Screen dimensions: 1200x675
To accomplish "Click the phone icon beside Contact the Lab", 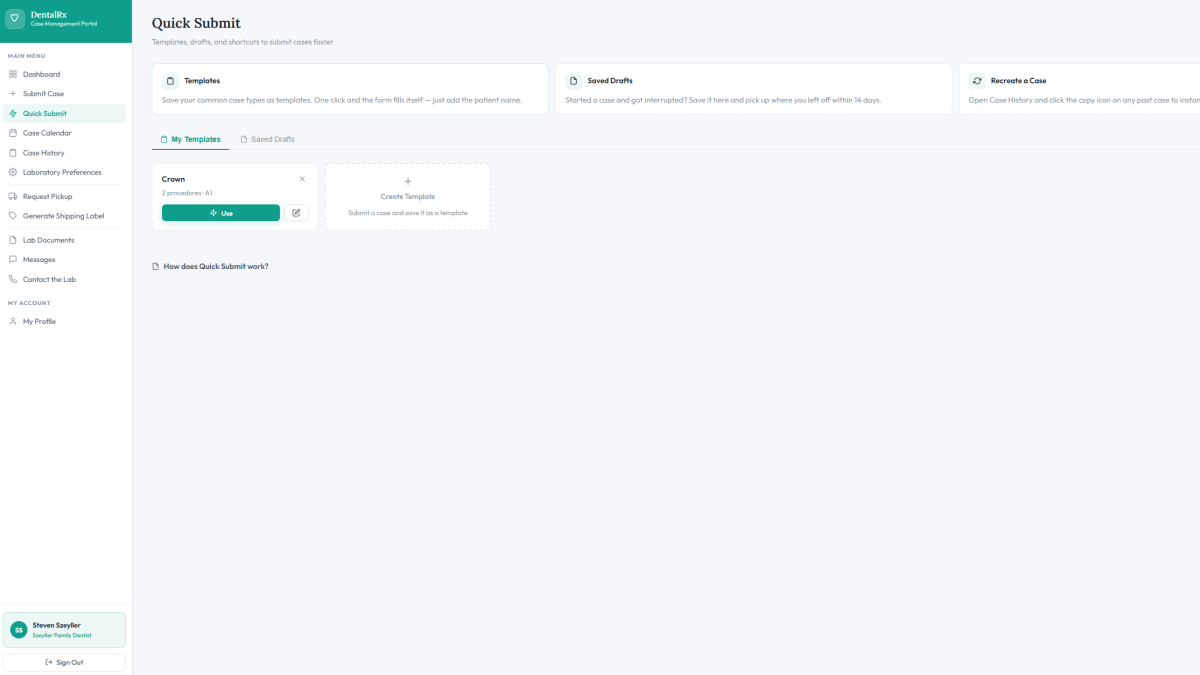I will coord(13,279).
